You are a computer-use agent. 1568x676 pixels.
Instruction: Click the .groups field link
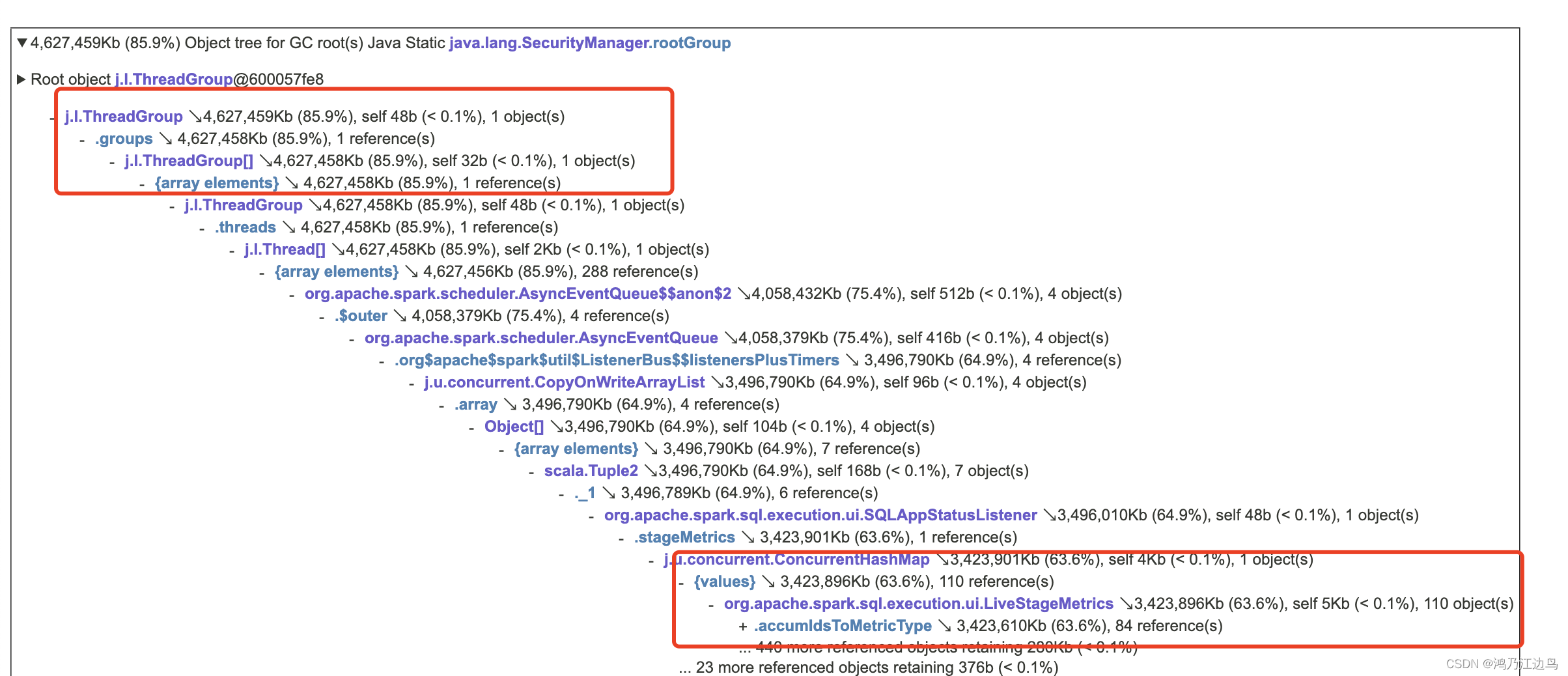click(124, 139)
